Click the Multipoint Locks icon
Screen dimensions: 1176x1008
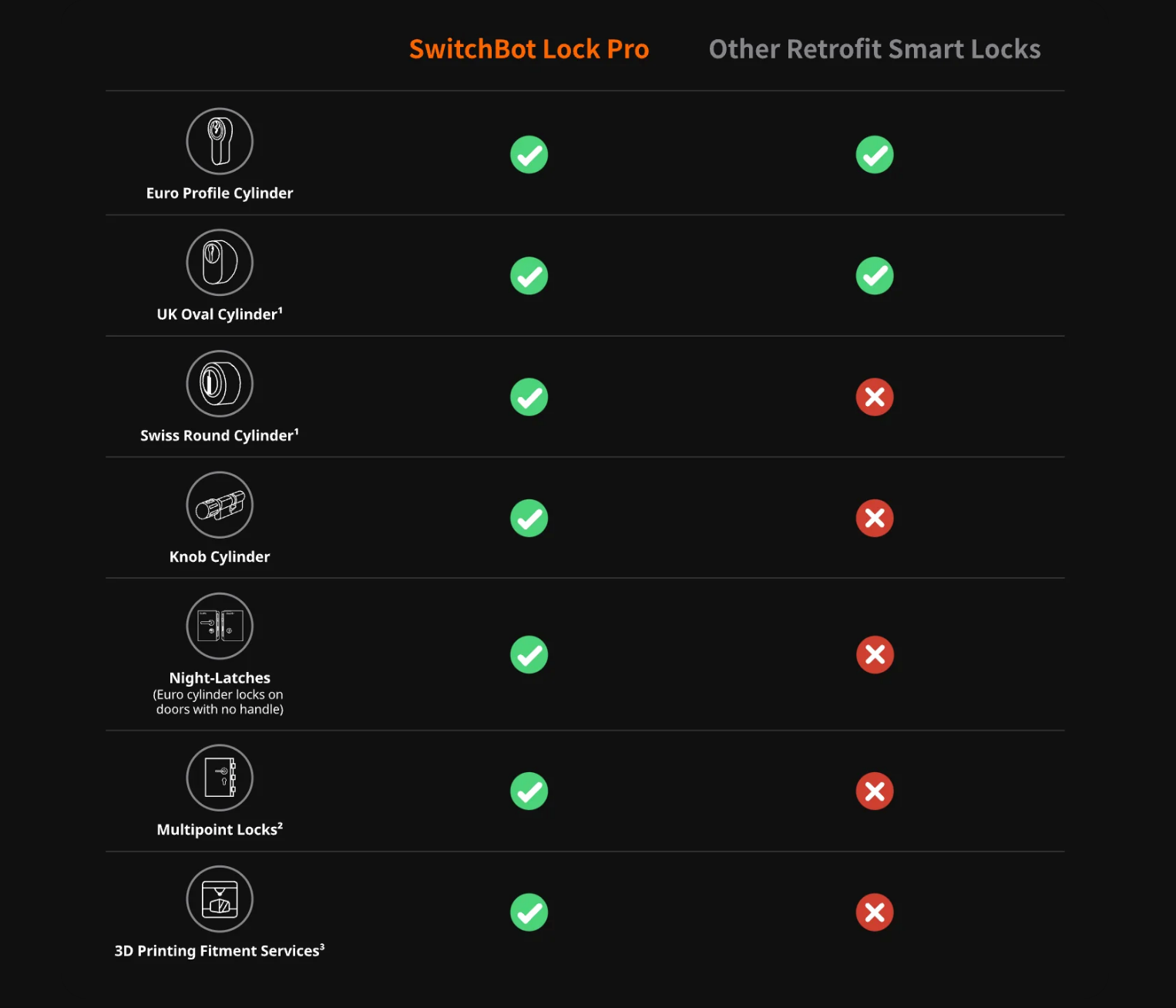(220, 778)
